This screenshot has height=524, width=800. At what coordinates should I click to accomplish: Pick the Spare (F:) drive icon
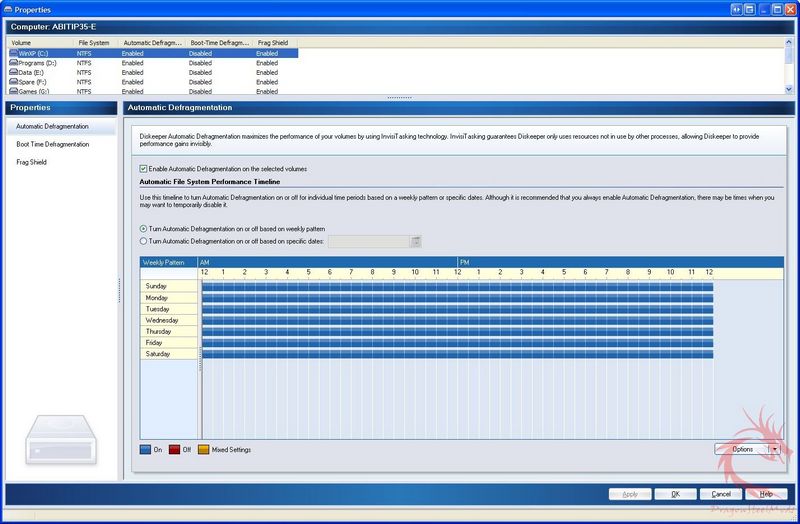click(x=12, y=81)
